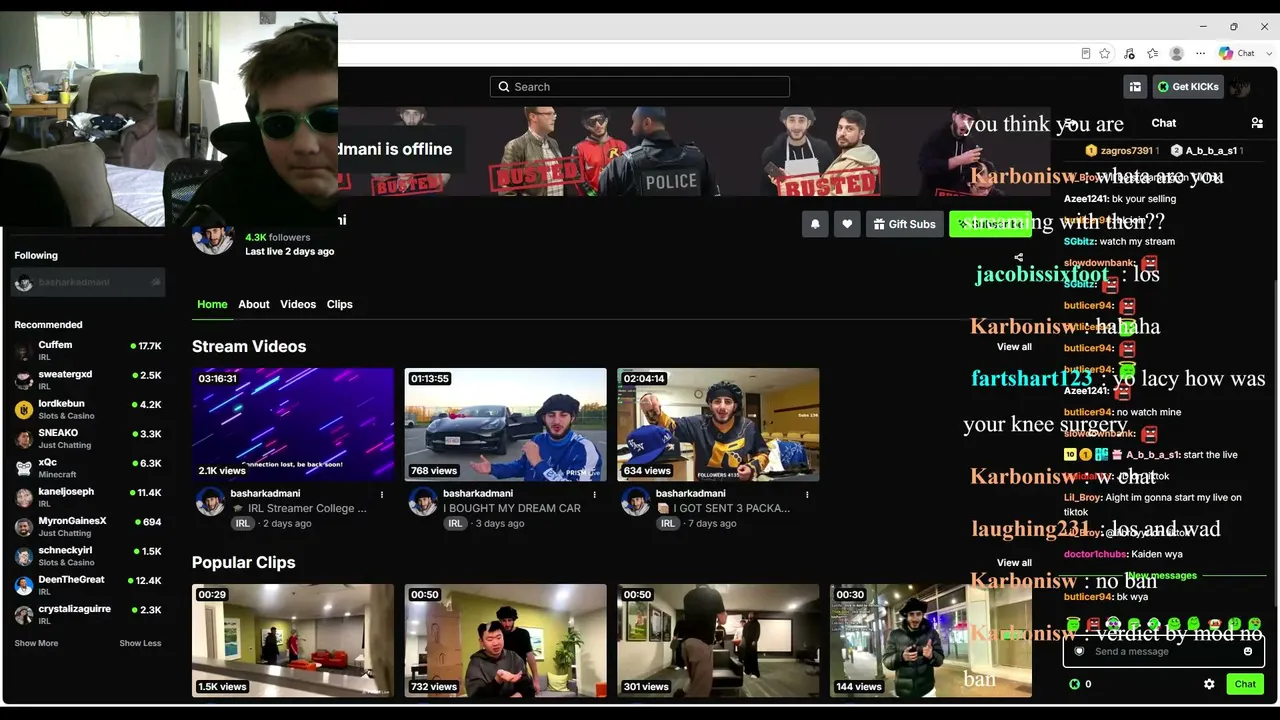Click lordkebun avatar in Recommended

24,410
